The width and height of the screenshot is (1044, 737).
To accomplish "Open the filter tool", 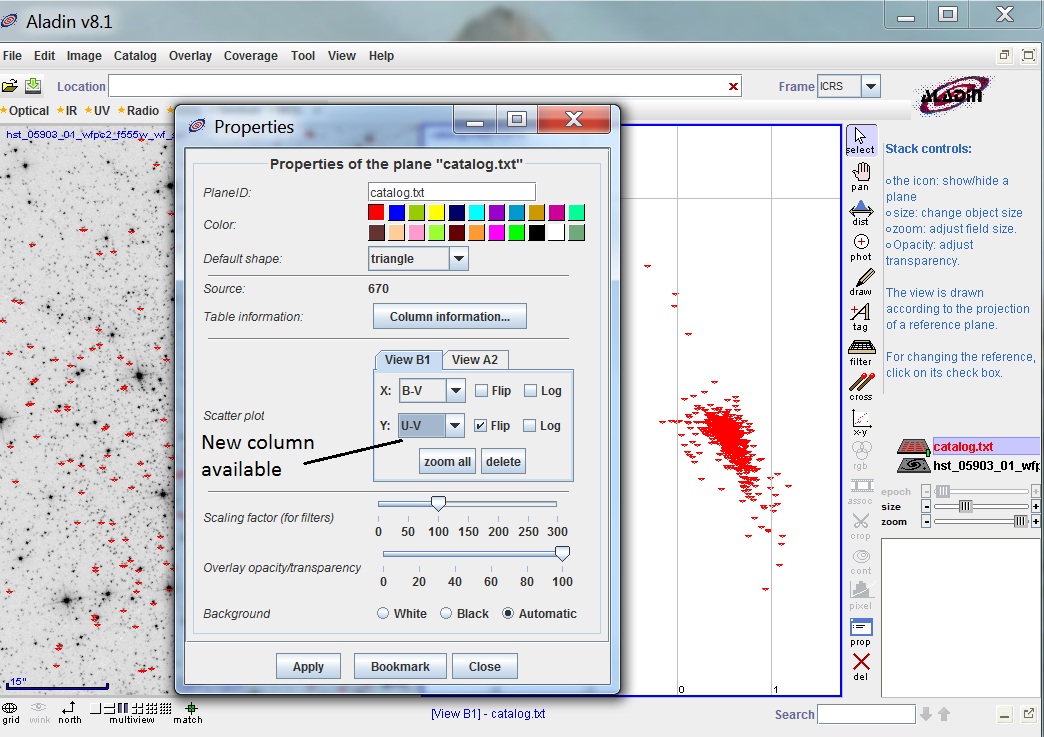I will [860, 352].
